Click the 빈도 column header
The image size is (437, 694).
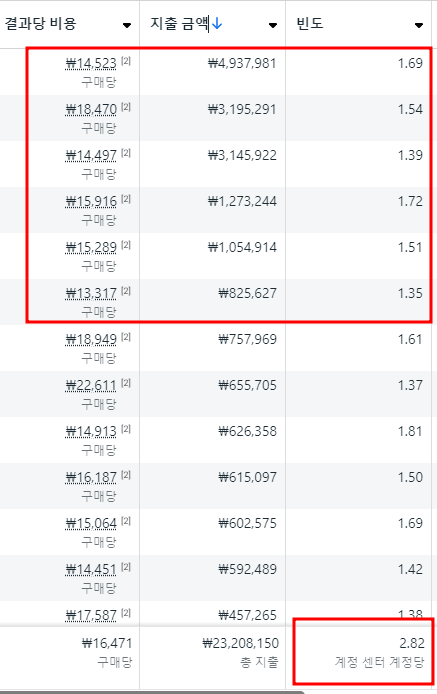click(x=309, y=23)
